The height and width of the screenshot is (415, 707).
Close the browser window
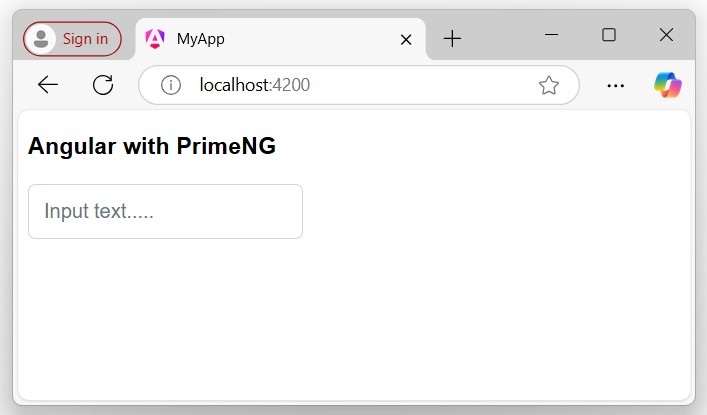[667, 35]
